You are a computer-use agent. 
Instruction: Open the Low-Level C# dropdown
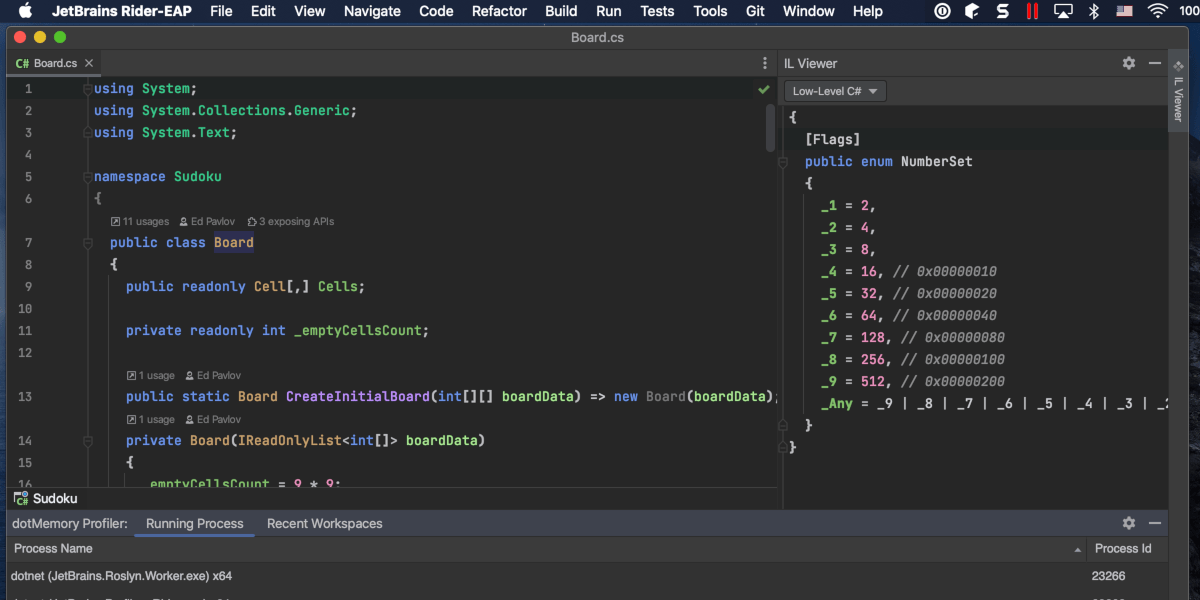pyautogui.click(x=834, y=91)
